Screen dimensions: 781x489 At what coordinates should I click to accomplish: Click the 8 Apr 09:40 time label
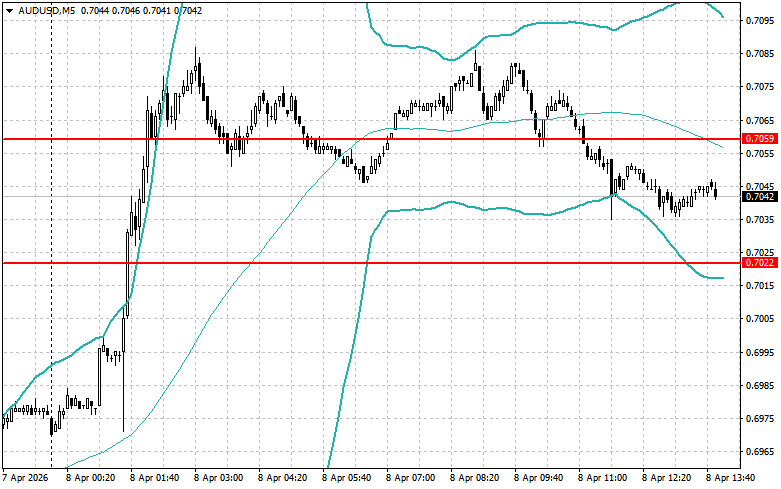click(538, 478)
